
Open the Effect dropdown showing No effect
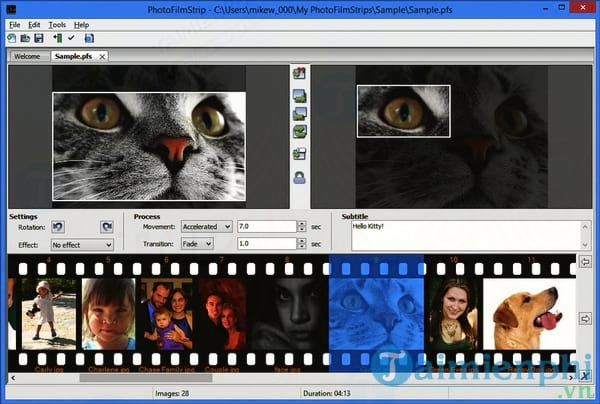(x=82, y=245)
